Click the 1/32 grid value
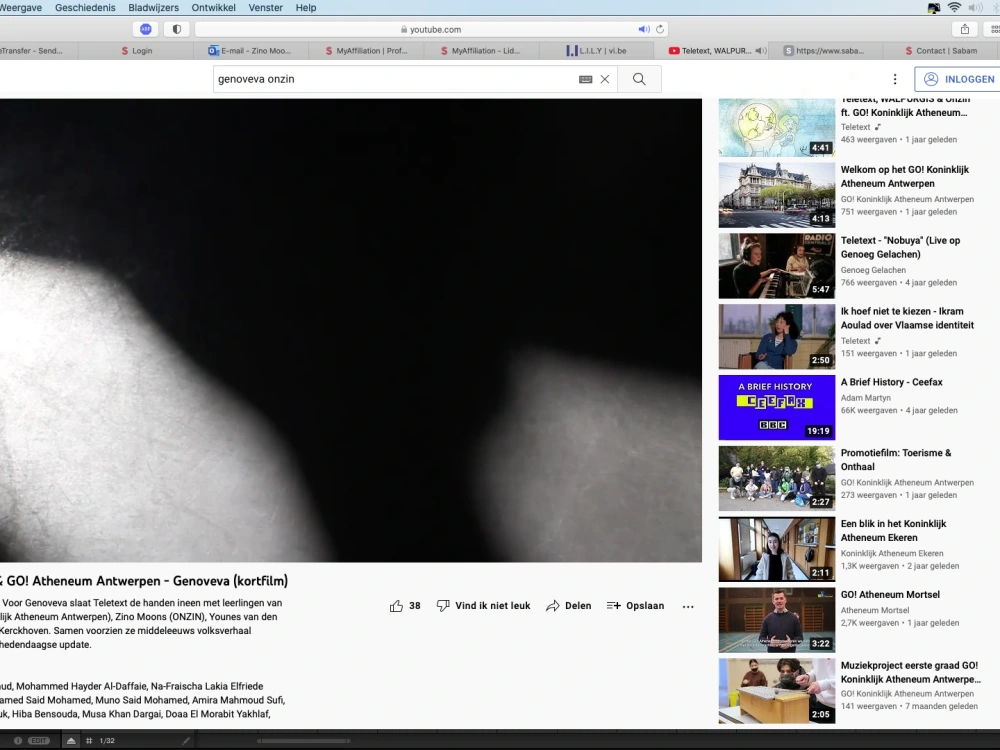1000x750 pixels. (x=107, y=740)
